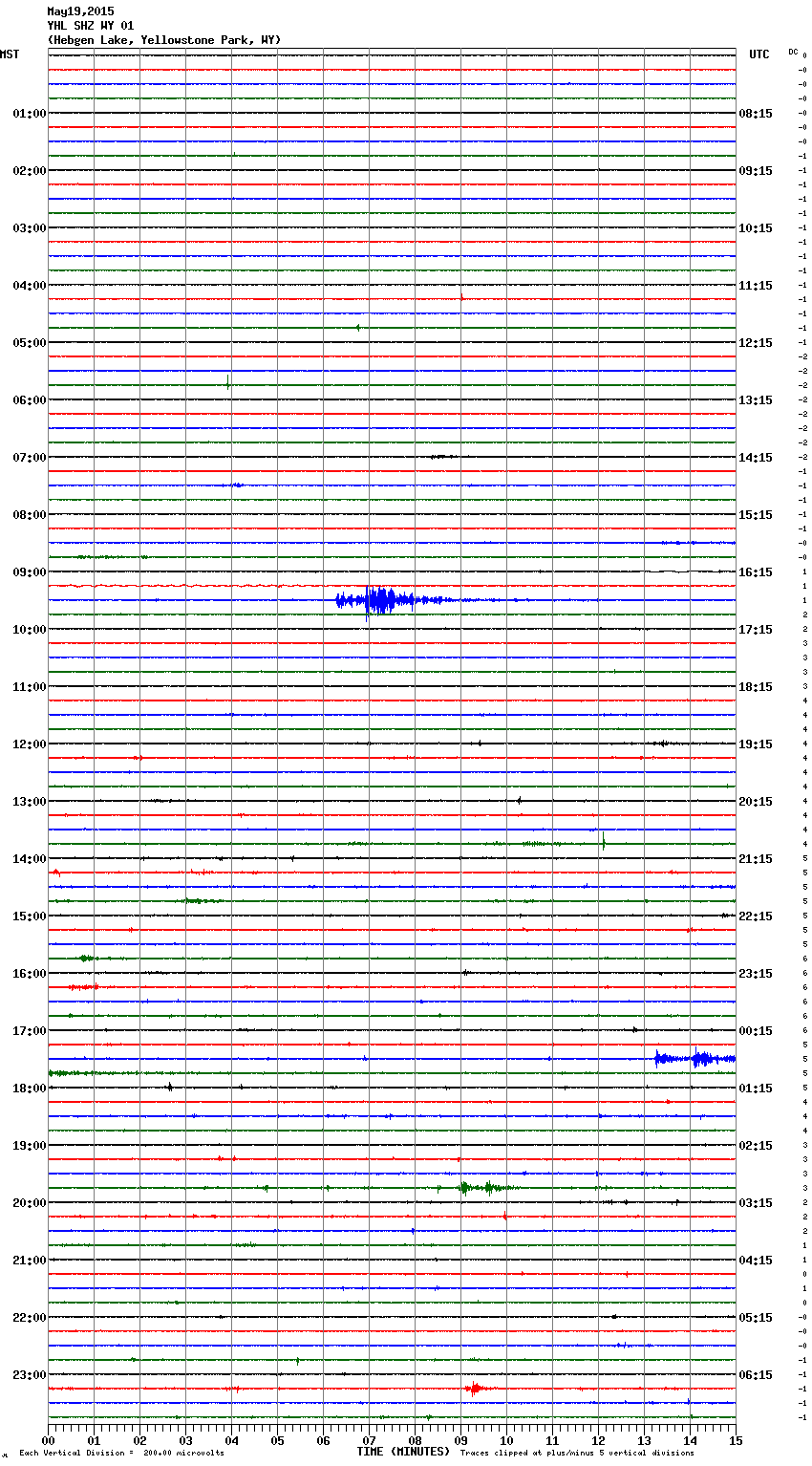Select the 09:00 MST time label
This screenshot has width=812, height=1466.
[x=30, y=572]
